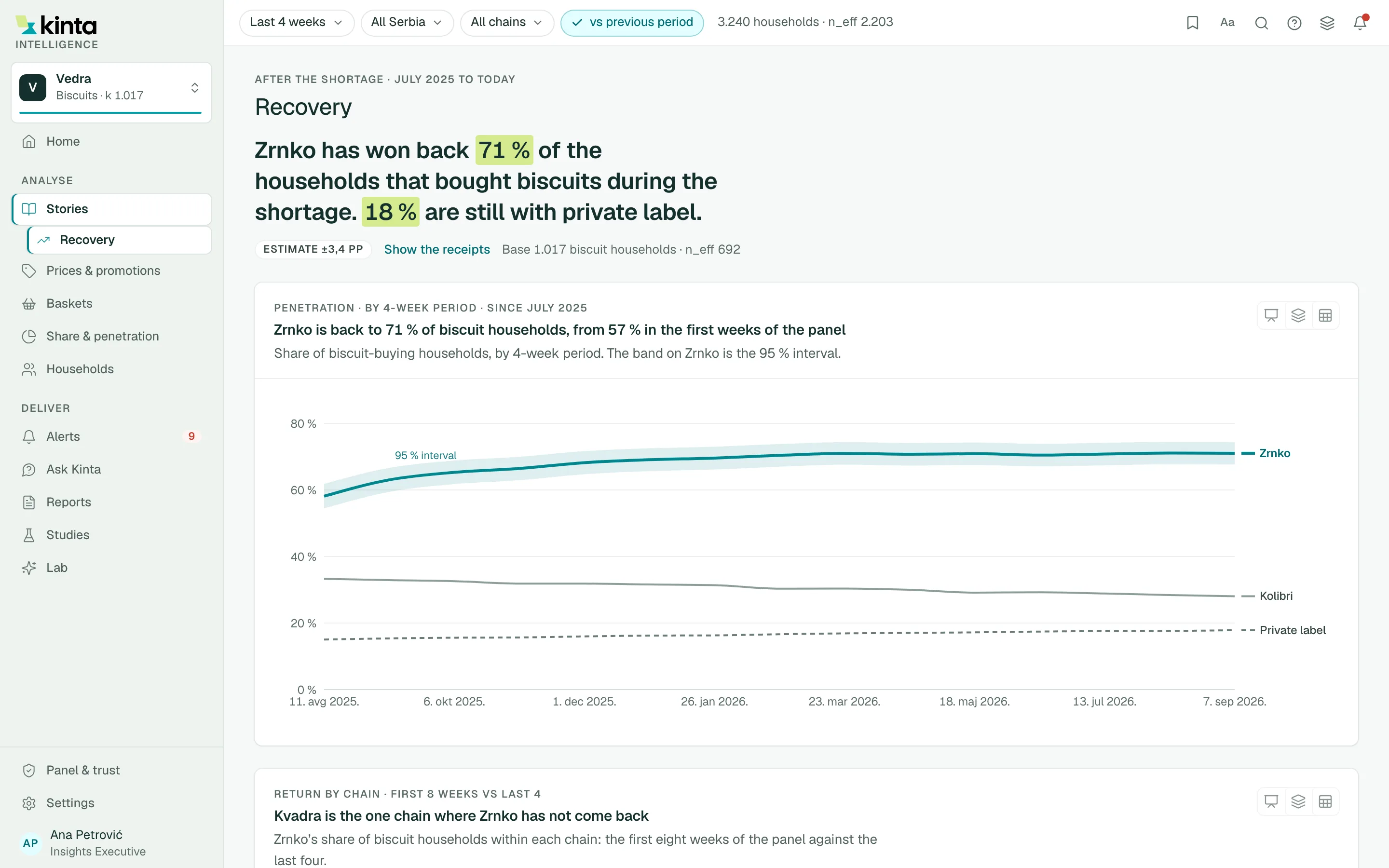Open Alerts with 9 unread
The height and width of the screenshot is (868, 1389).
click(x=111, y=437)
